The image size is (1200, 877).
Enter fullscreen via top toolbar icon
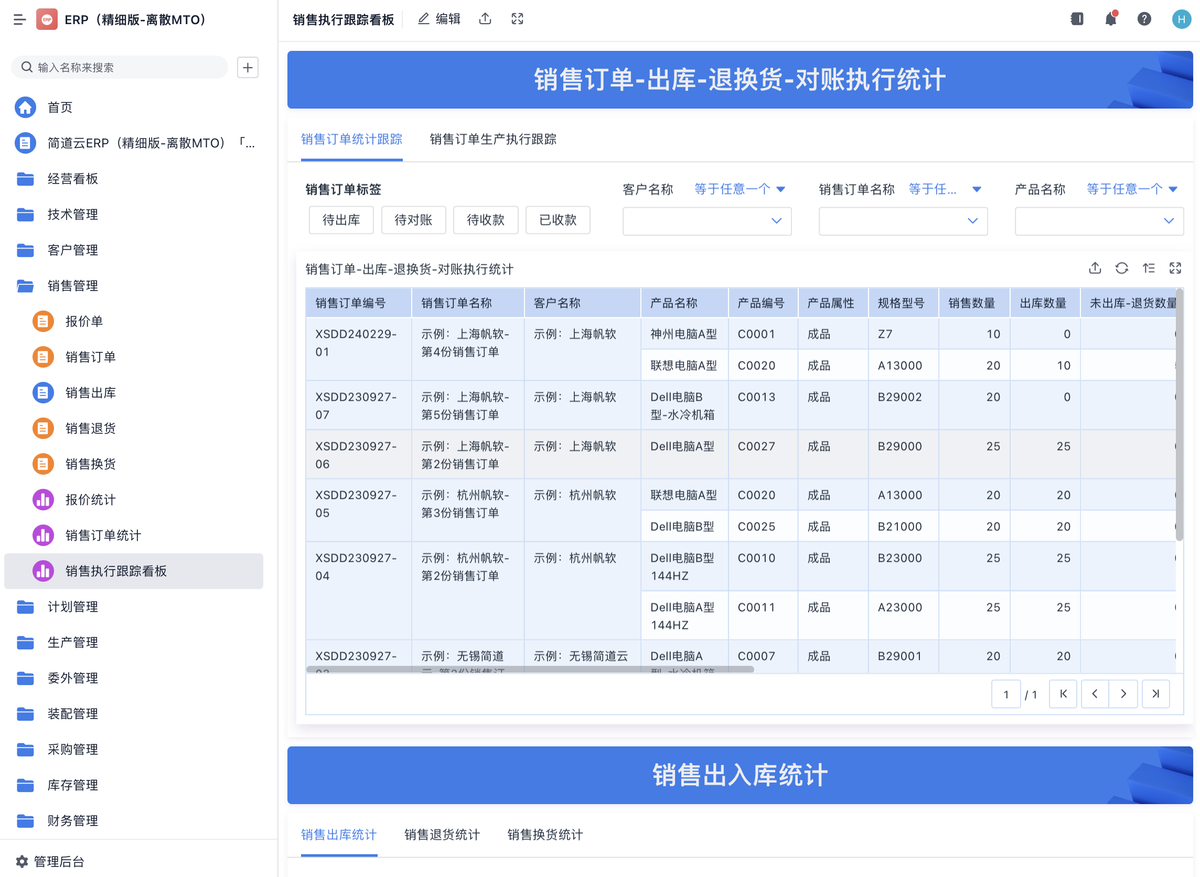(x=517, y=19)
